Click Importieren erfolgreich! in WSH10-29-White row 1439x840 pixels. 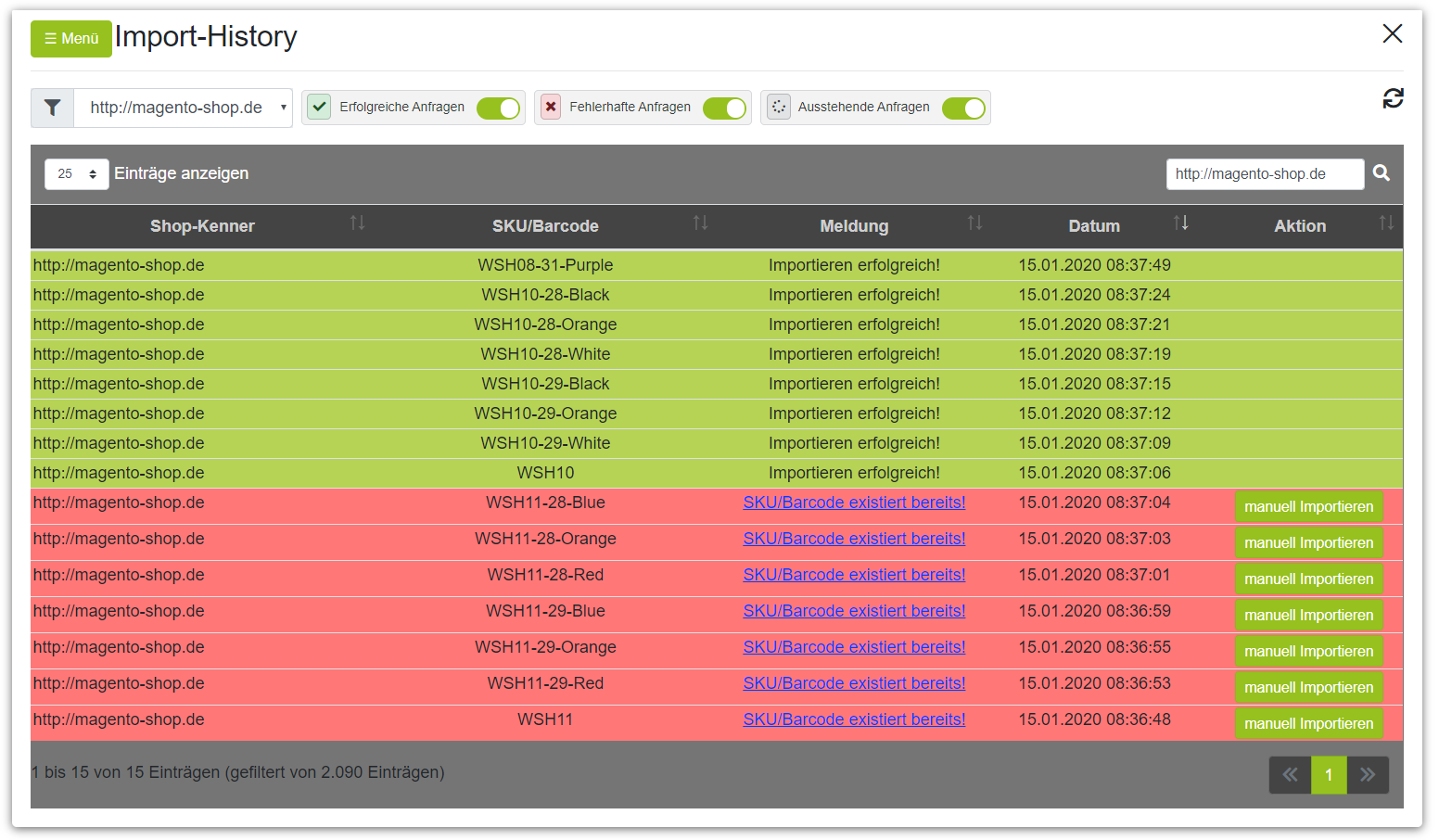point(854,443)
